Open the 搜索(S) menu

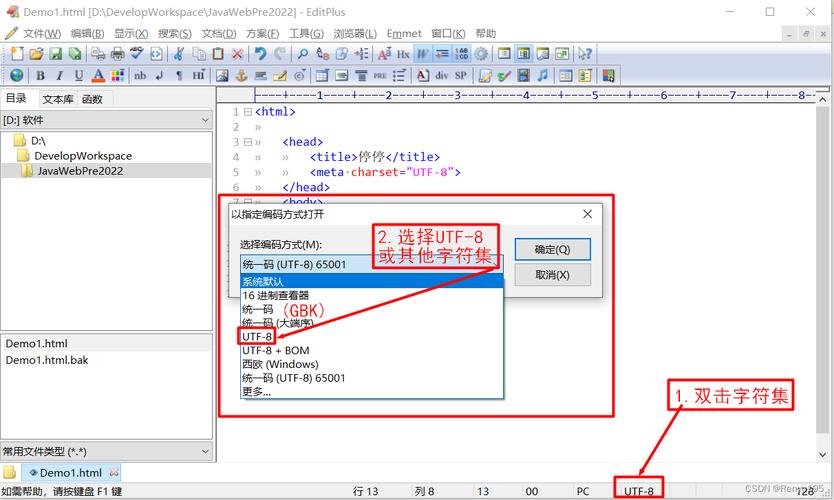[174, 34]
